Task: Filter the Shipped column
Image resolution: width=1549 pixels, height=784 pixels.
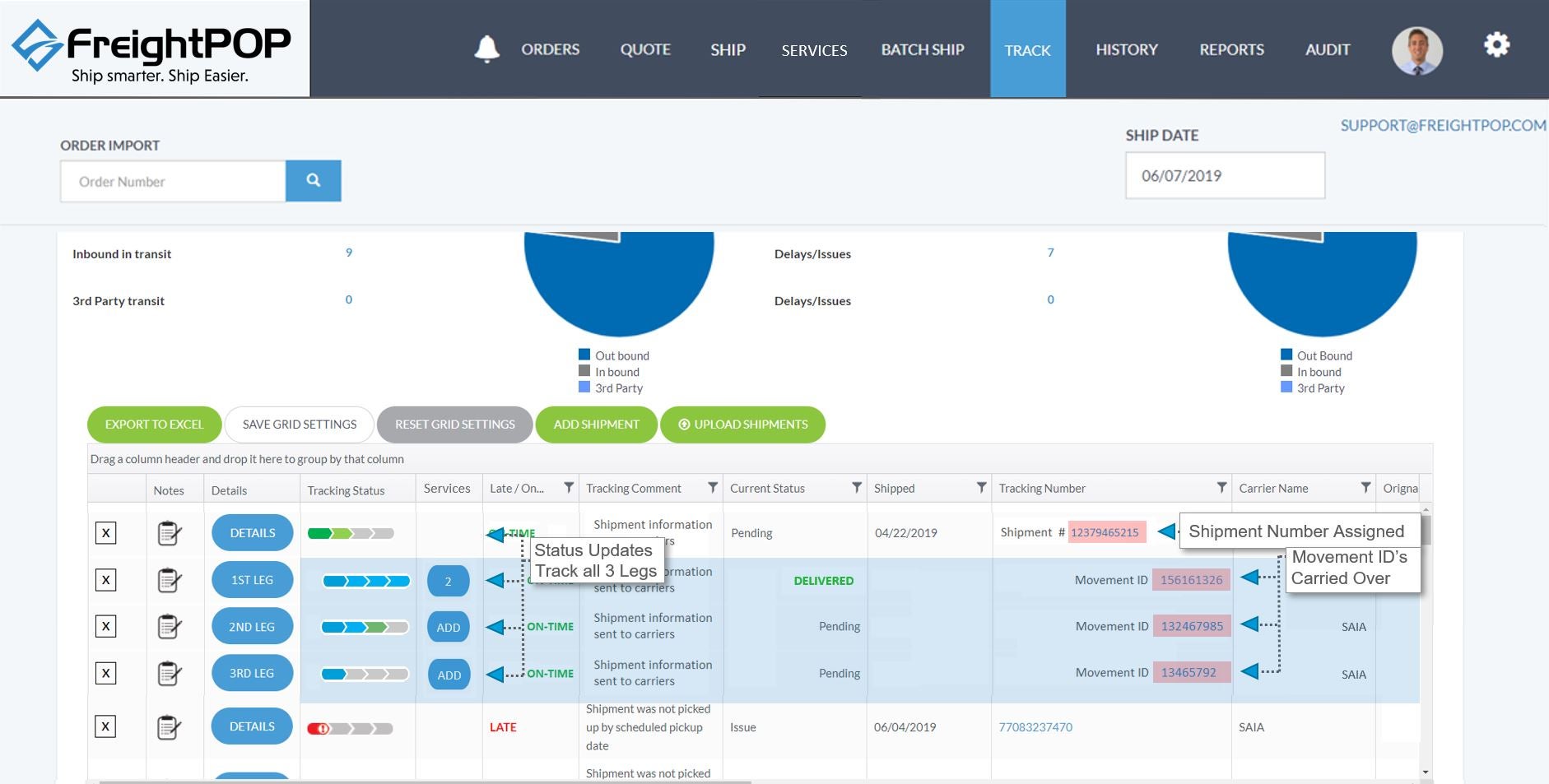Action: pos(981,488)
